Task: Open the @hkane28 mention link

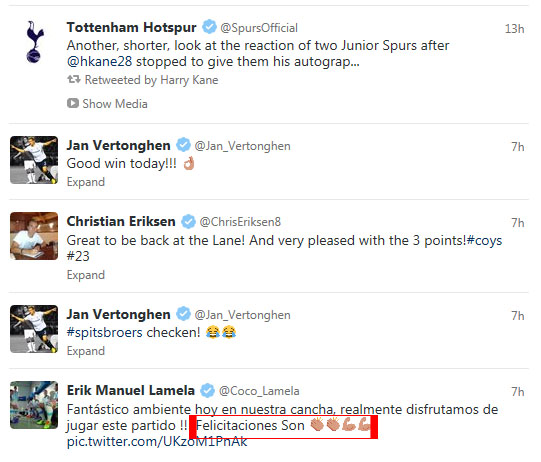Action: tap(99, 61)
